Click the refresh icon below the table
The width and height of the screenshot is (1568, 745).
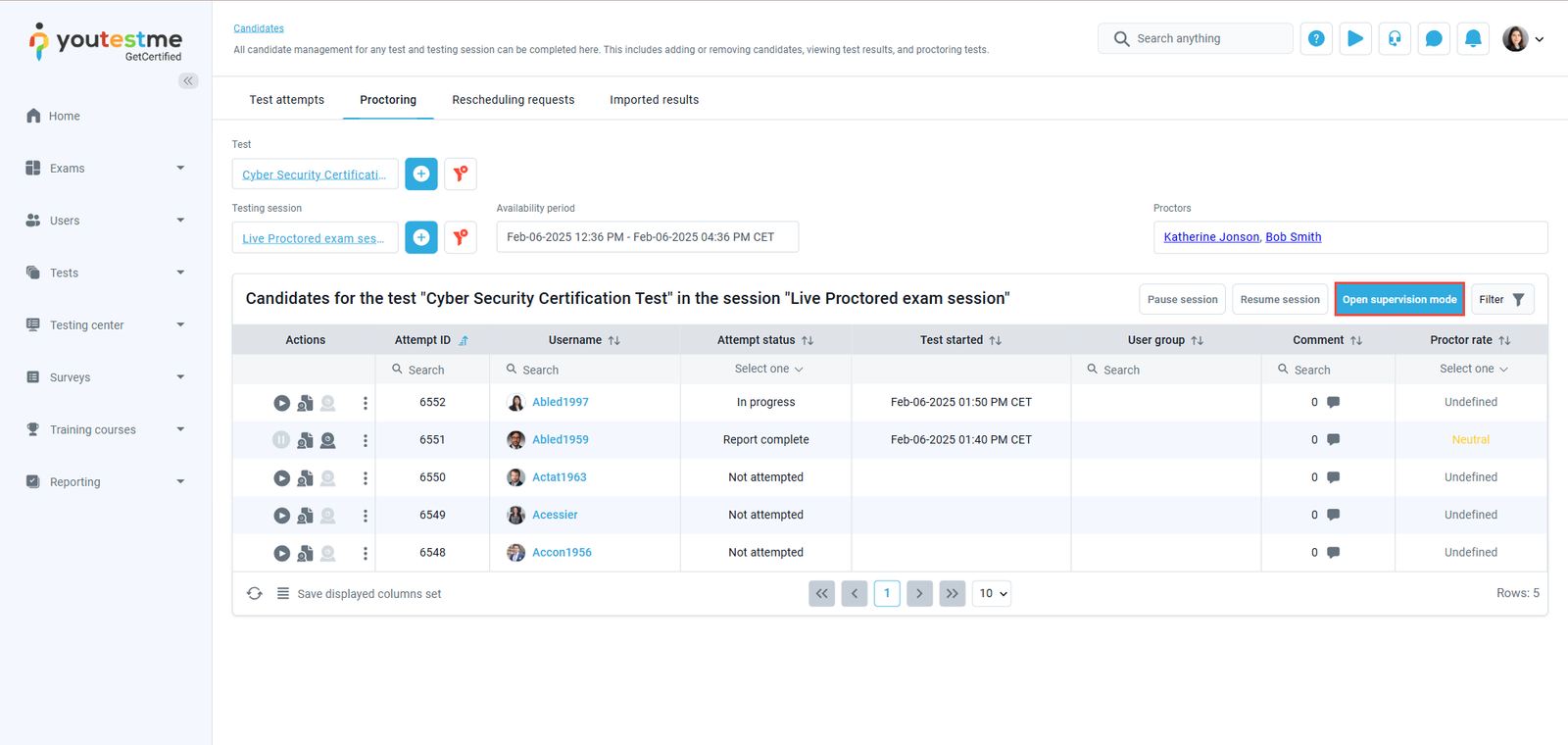[255, 594]
